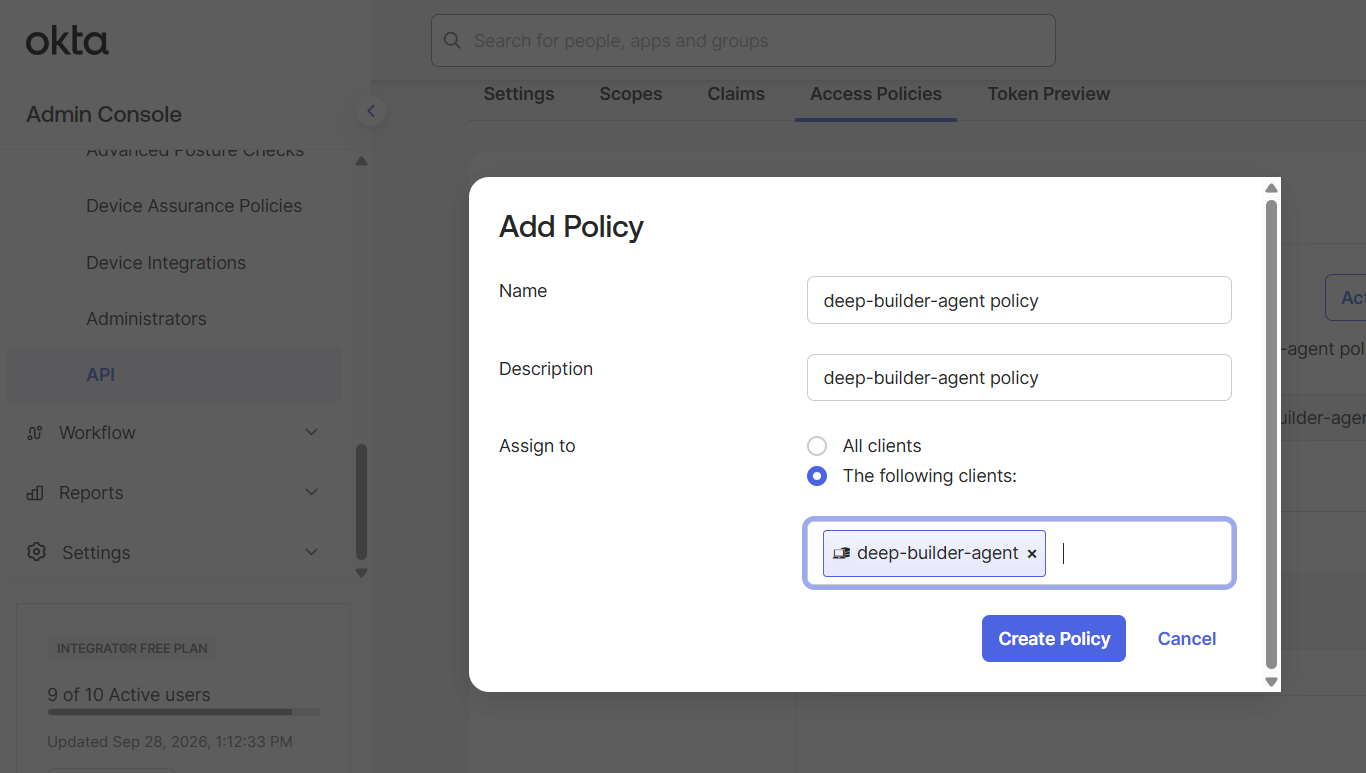
Task: Click the active users progress bar
Action: point(184,712)
